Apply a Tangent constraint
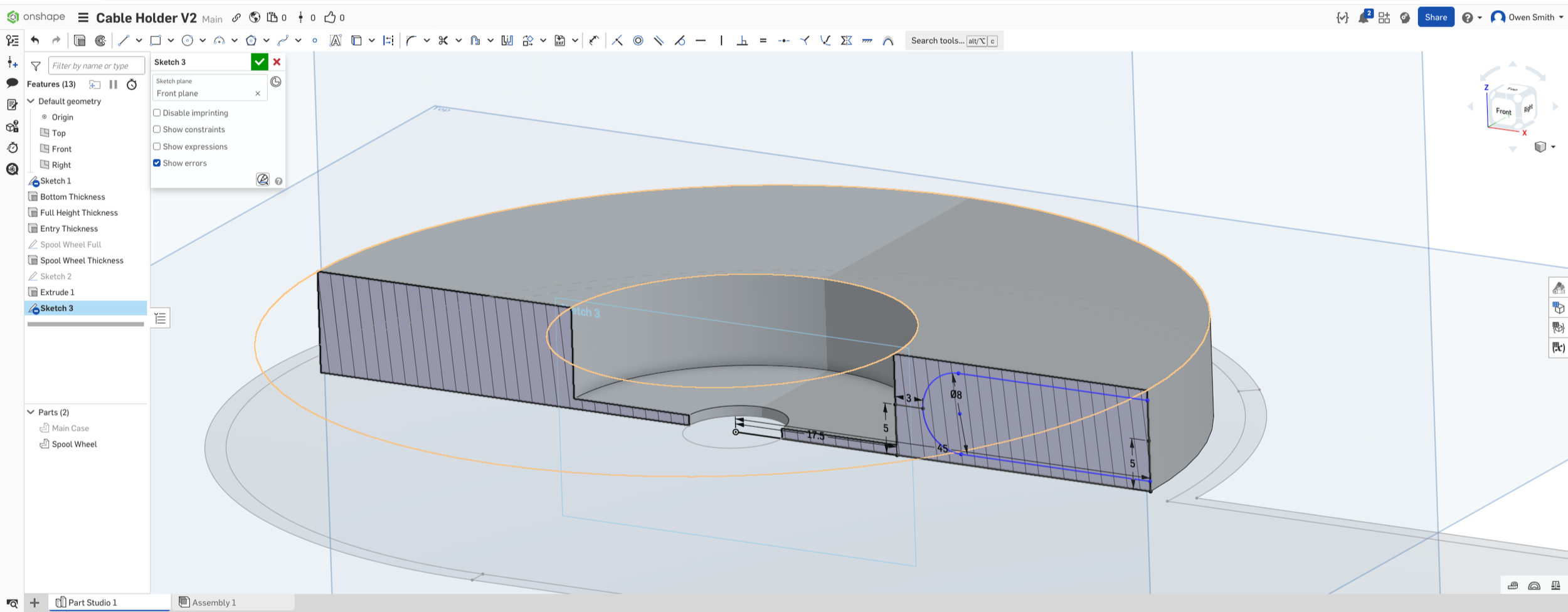 681,40
